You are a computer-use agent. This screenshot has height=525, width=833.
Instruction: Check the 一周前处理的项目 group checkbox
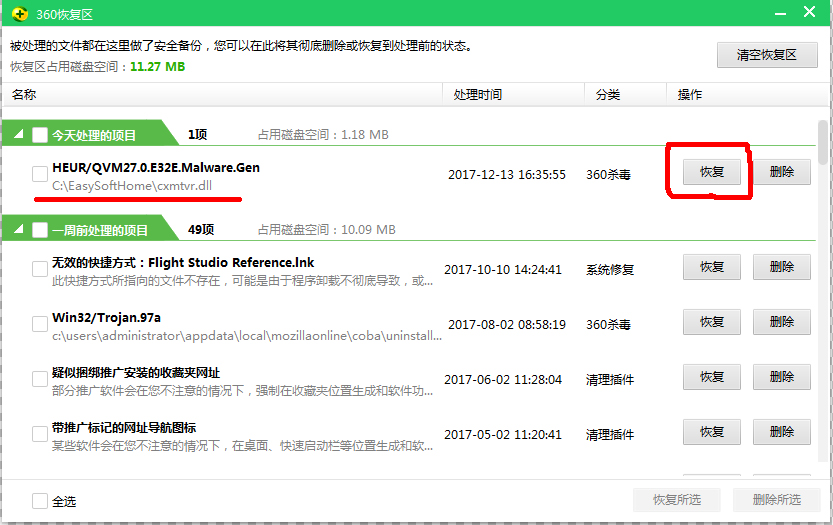pyautogui.click(x=40, y=230)
